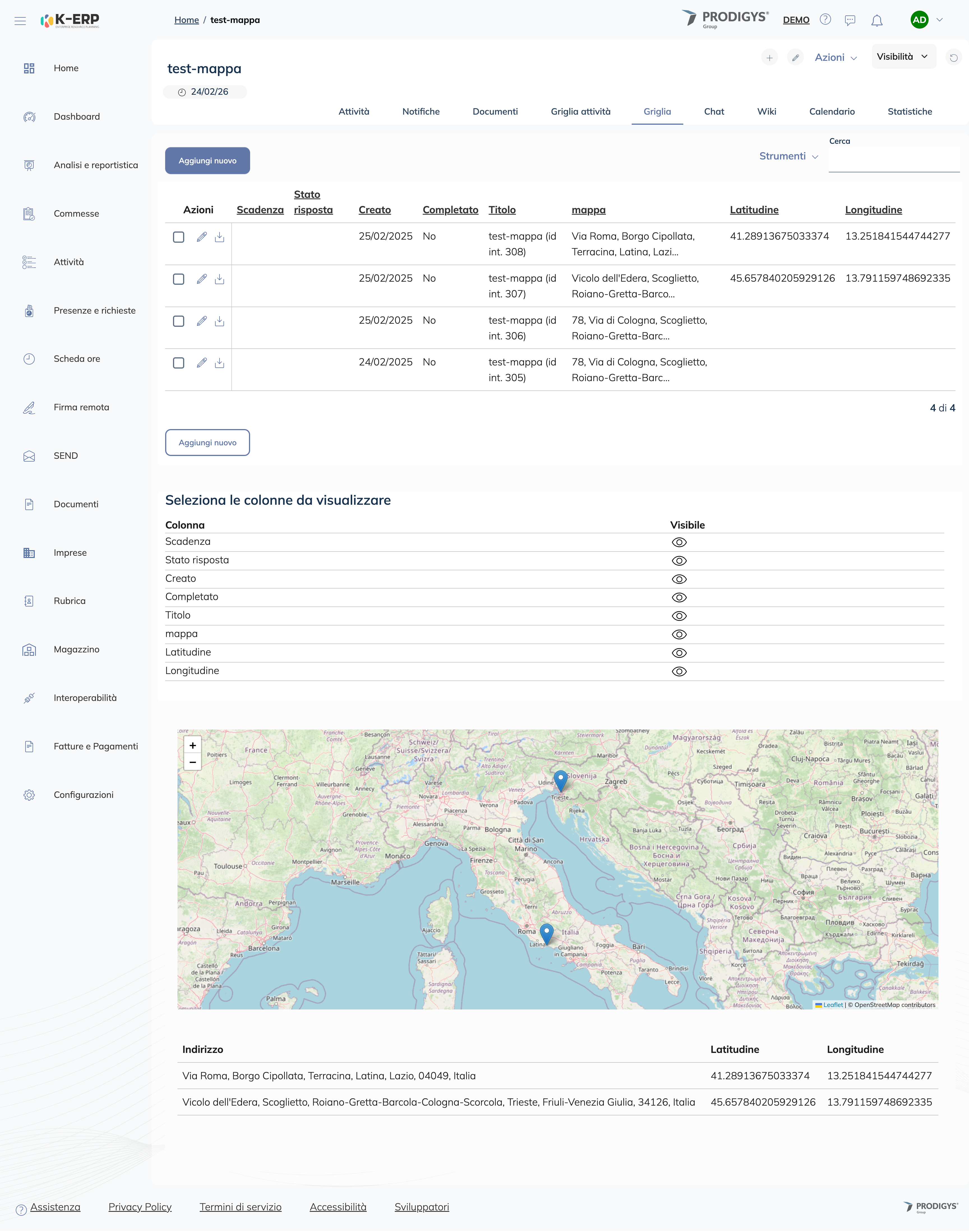Check the checkbox for row int. 308
Image resolution: width=969 pixels, height=1232 pixels.
pos(178,237)
